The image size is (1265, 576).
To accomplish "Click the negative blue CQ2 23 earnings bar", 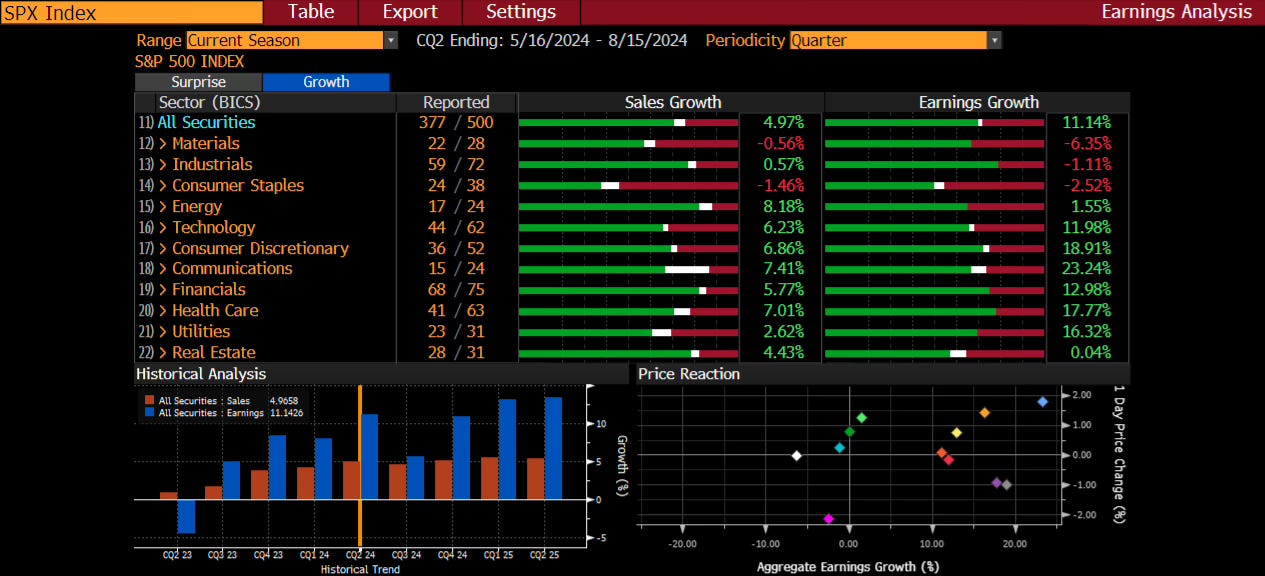I will (x=186, y=516).
